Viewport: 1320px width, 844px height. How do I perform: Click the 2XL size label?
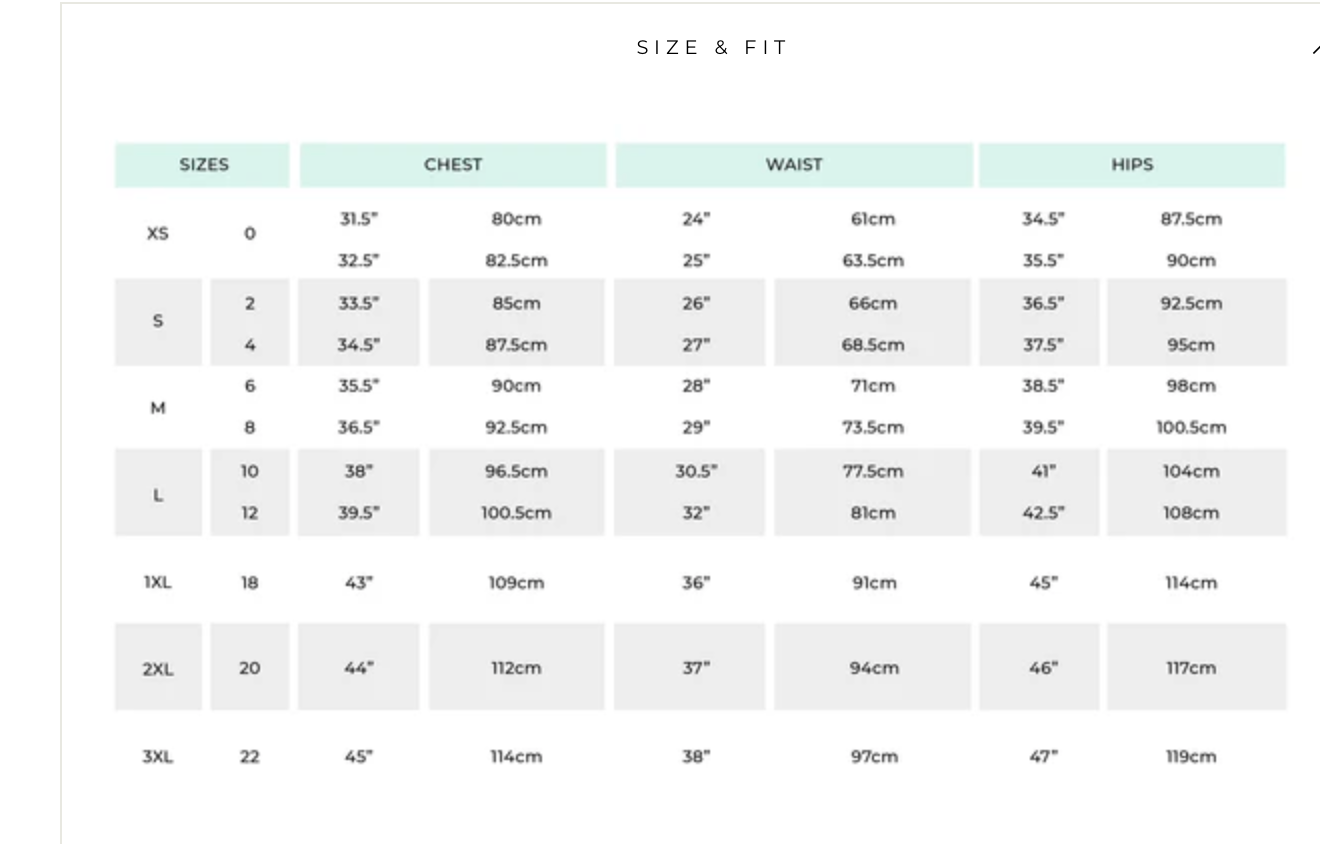coord(158,668)
